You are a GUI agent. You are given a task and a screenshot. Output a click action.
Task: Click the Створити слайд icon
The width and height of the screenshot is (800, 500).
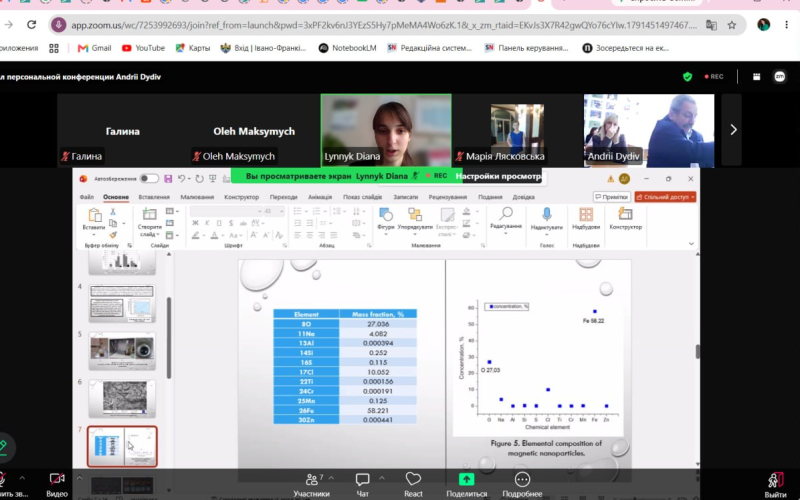click(x=149, y=214)
